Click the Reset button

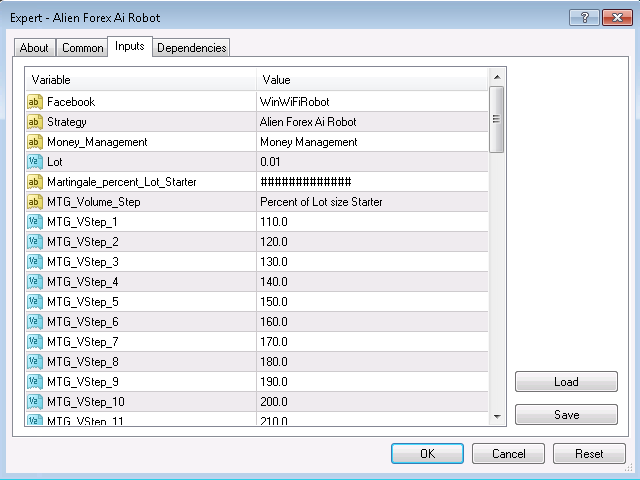(589, 454)
